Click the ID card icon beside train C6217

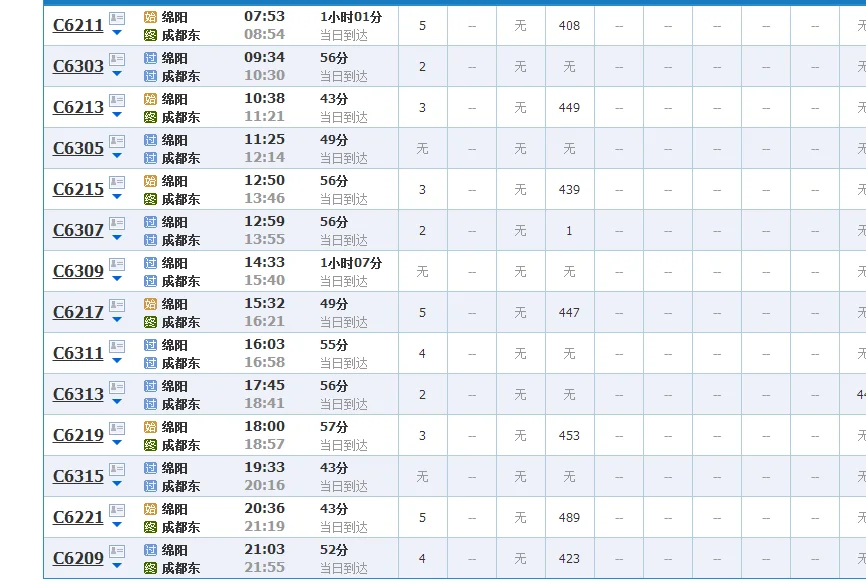(117, 305)
